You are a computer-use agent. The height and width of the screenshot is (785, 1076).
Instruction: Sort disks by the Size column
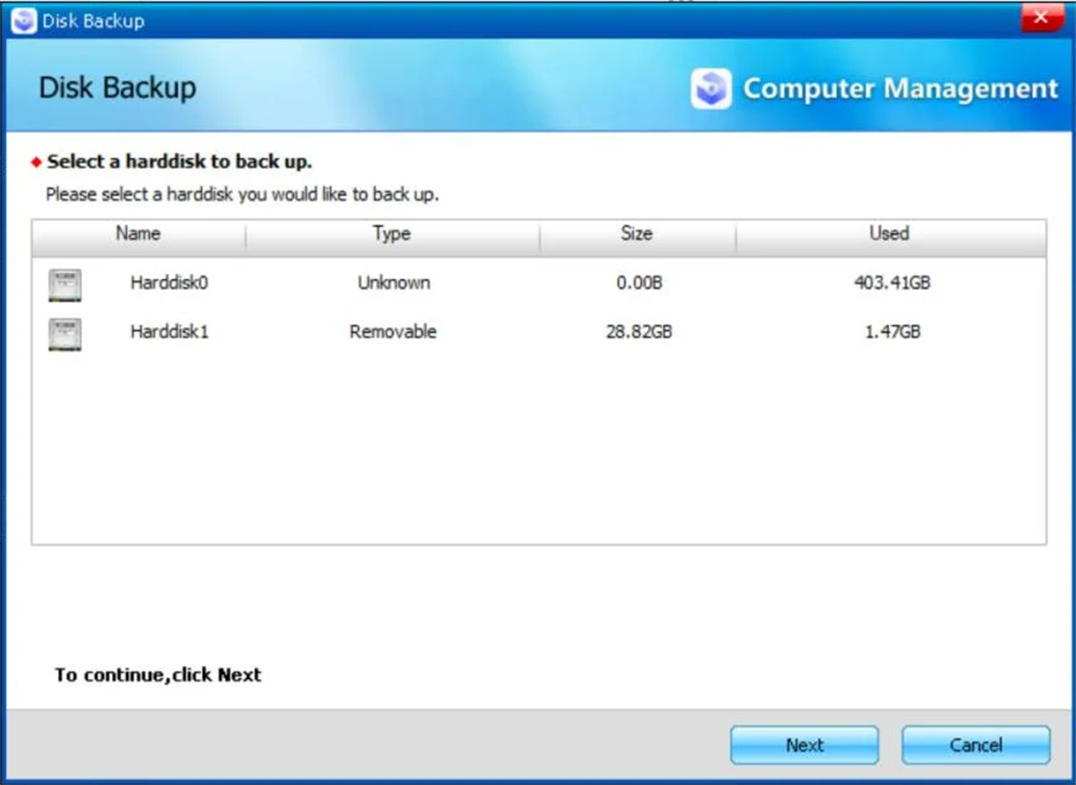[638, 233]
